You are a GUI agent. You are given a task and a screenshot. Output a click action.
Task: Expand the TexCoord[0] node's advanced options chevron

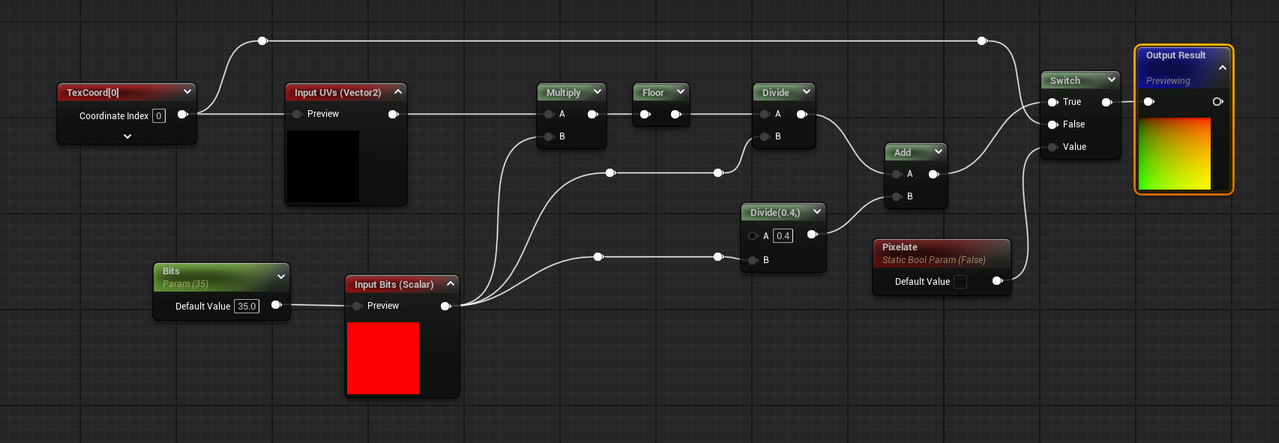(127, 136)
